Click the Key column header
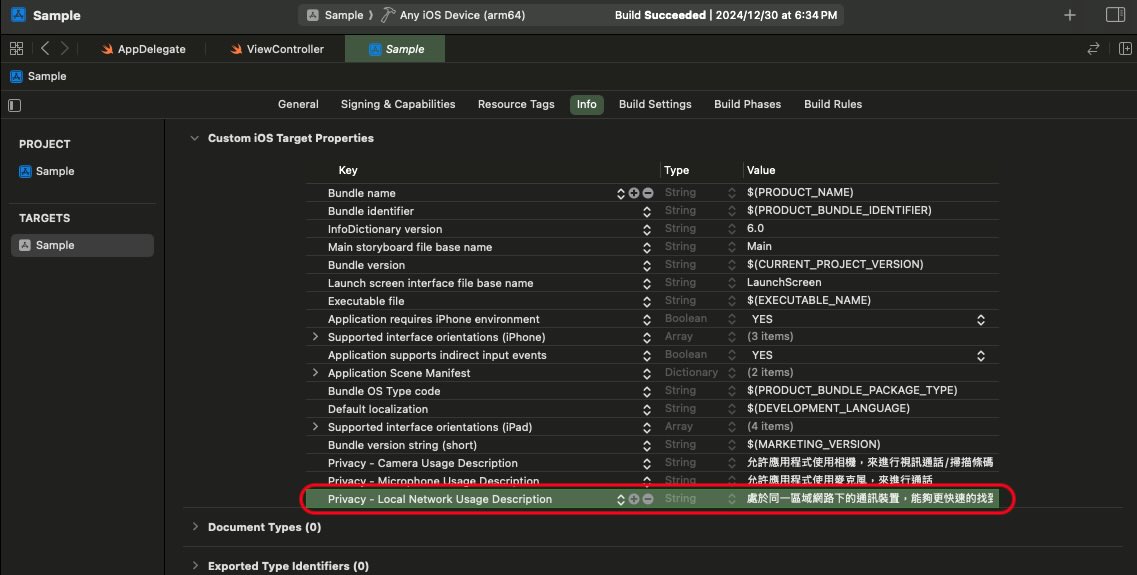 [348, 170]
